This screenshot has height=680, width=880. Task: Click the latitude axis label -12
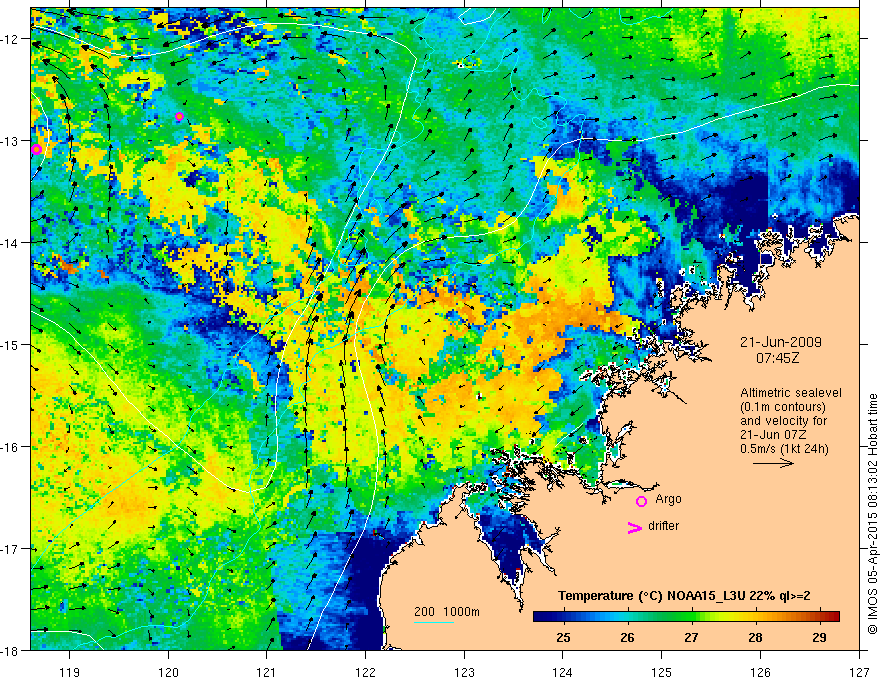pyautogui.click(x=10, y=39)
